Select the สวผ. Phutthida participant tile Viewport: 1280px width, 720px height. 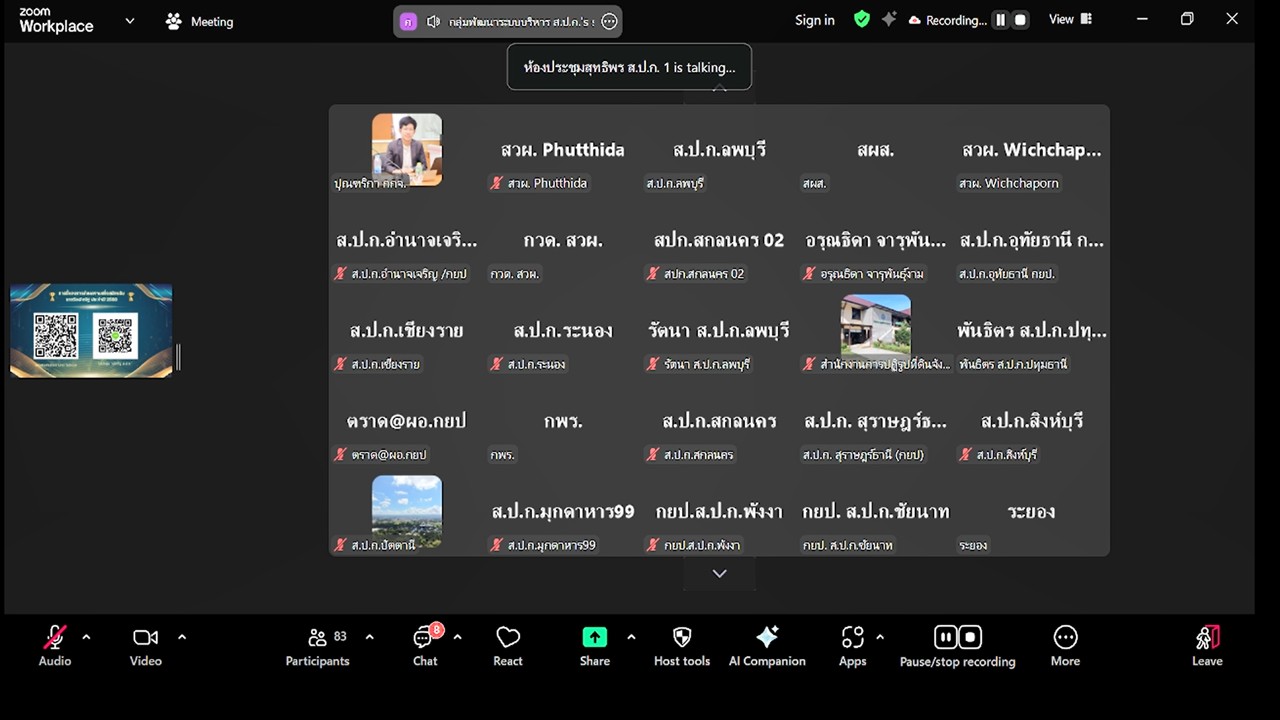(563, 150)
